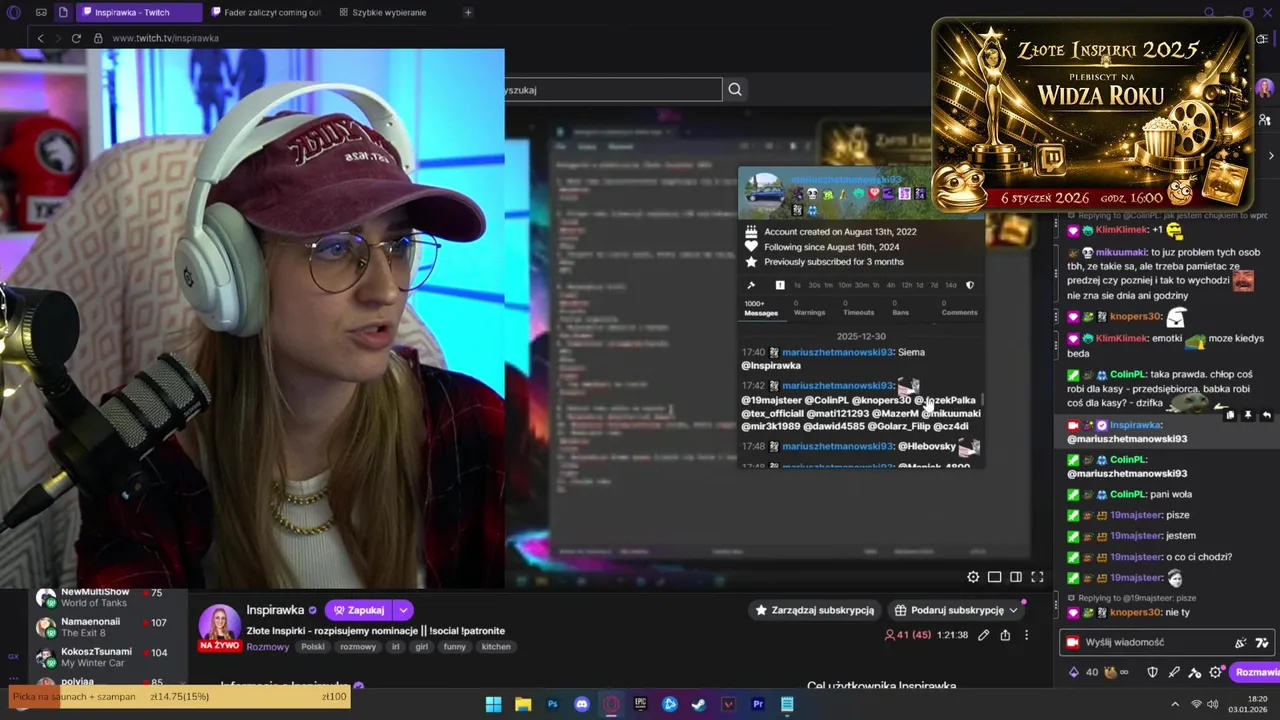The width and height of the screenshot is (1280, 720).
Task: Open mini player mode icon
Action: [x=994, y=577]
